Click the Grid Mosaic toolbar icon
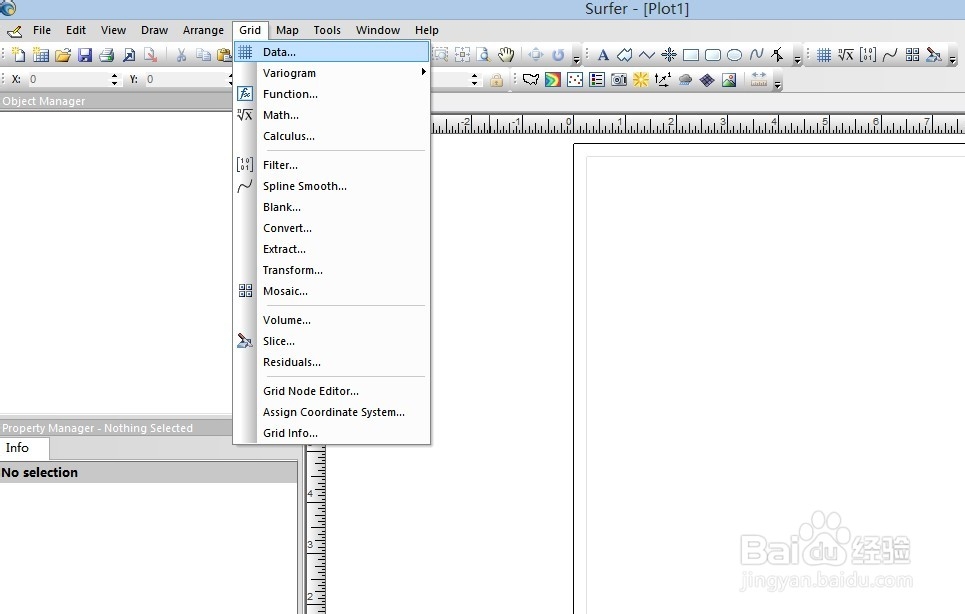This screenshot has height=614, width=965. pos(912,55)
